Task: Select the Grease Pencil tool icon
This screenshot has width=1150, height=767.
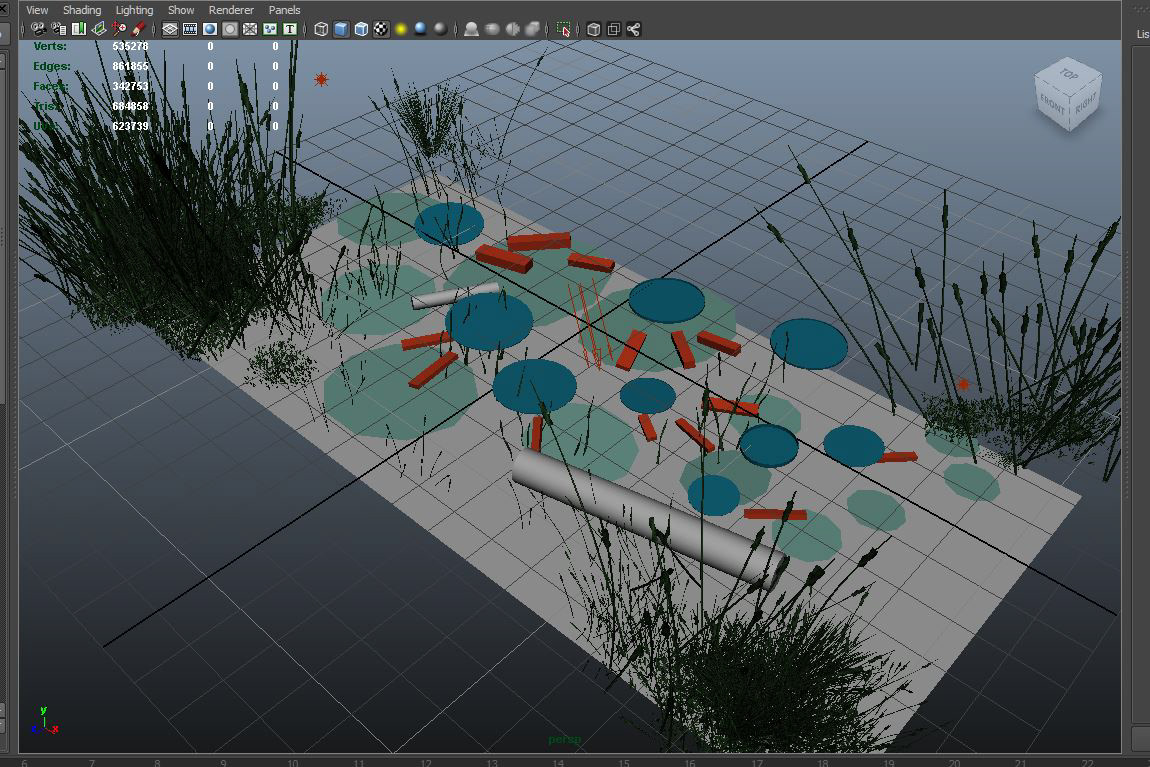Action: pos(138,29)
